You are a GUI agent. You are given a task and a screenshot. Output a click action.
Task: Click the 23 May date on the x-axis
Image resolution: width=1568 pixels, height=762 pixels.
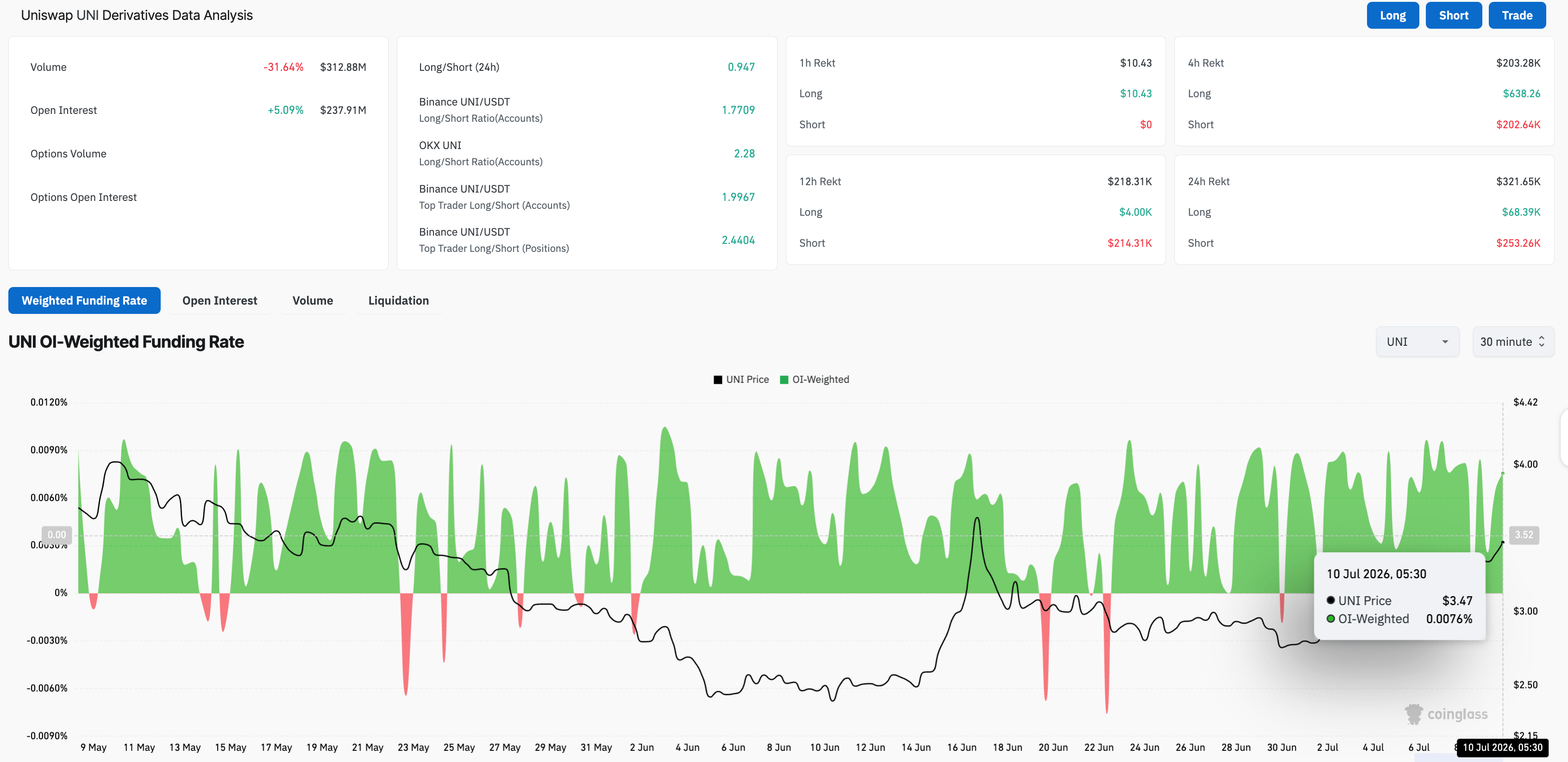pyautogui.click(x=414, y=747)
